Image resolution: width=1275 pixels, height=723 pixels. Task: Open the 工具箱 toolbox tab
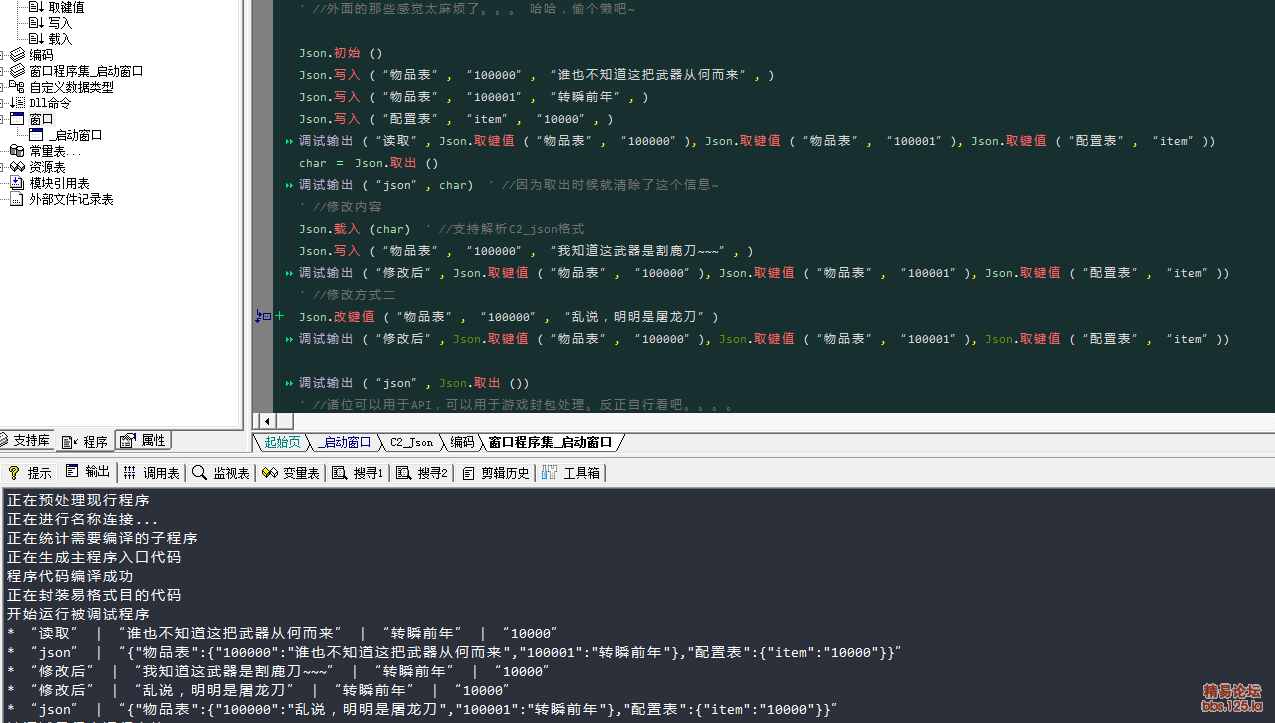(x=572, y=473)
